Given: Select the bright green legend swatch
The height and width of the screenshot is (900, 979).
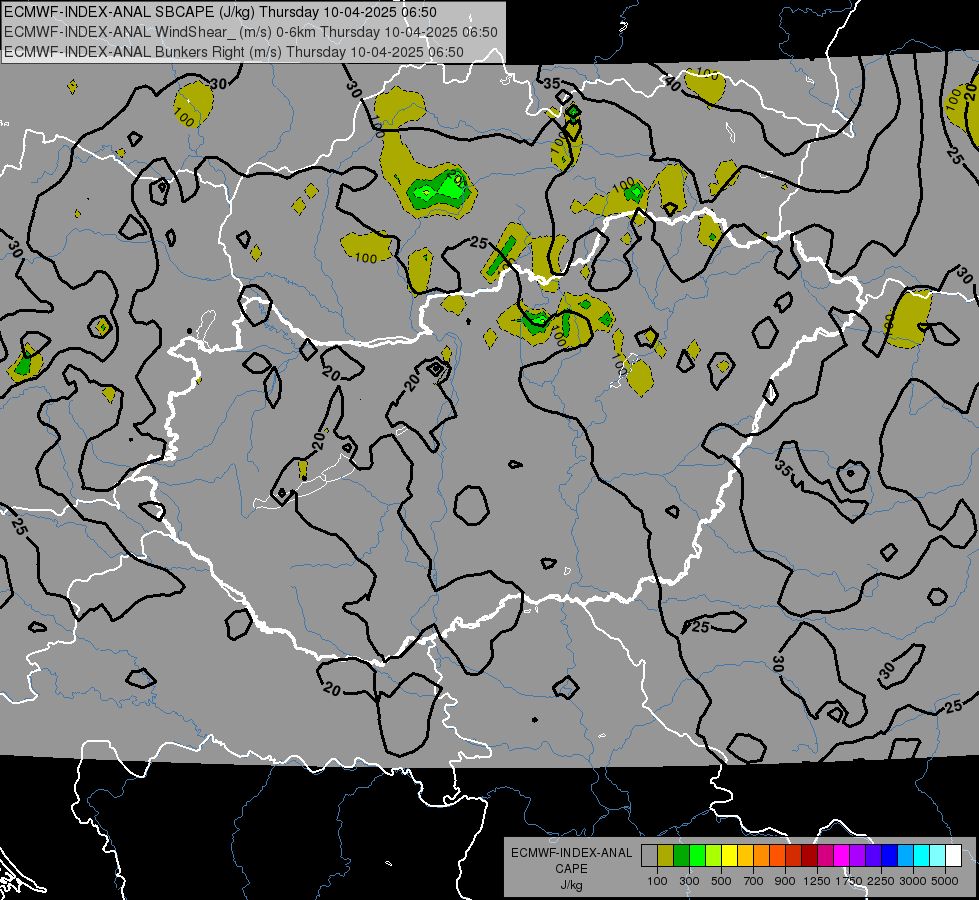Looking at the screenshot, I should click(x=697, y=856).
